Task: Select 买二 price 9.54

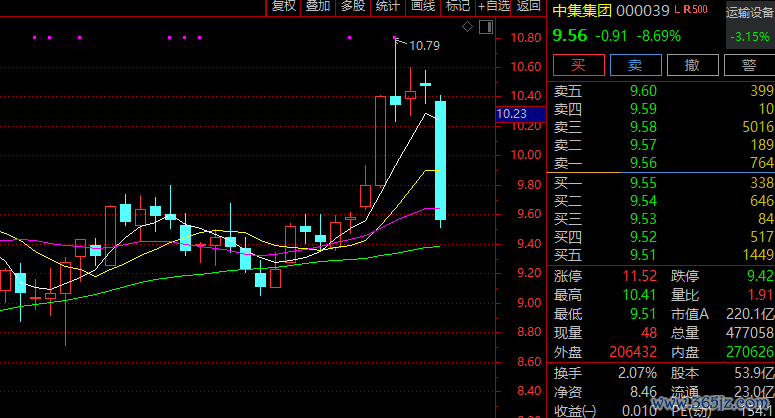Action: 643,201
